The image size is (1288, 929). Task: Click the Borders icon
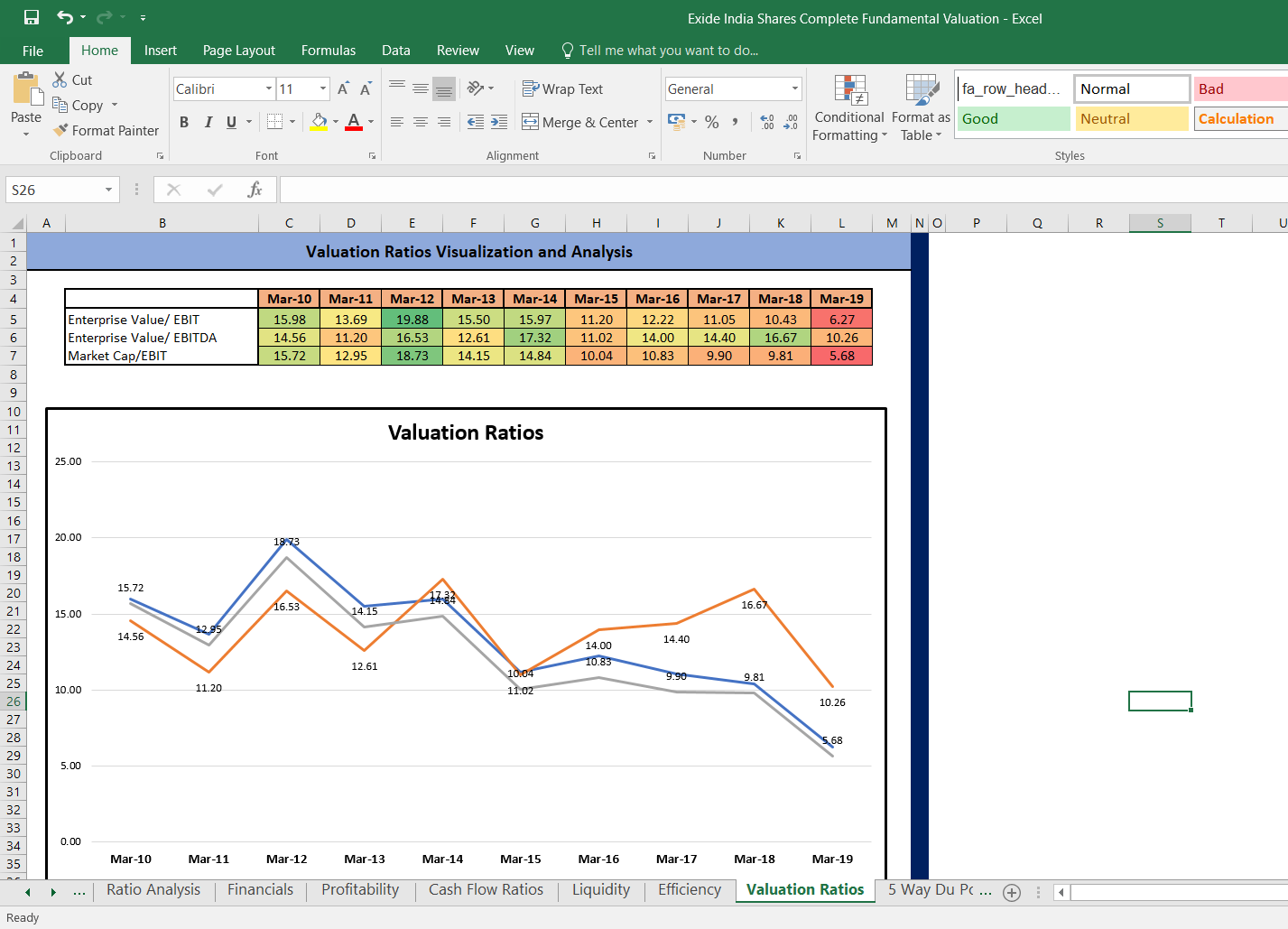click(275, 122)
